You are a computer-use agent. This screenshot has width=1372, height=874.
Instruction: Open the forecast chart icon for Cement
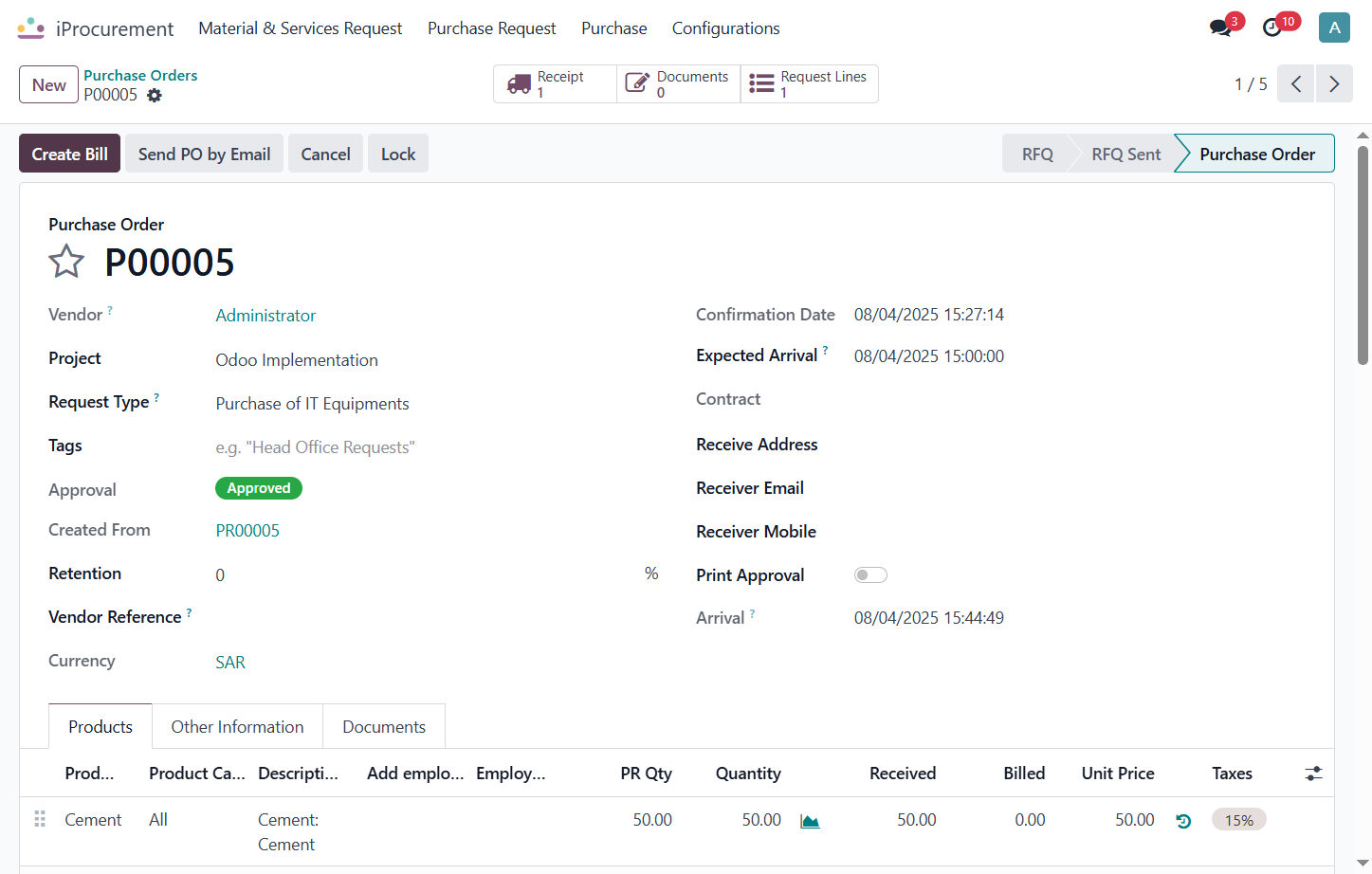810,821
